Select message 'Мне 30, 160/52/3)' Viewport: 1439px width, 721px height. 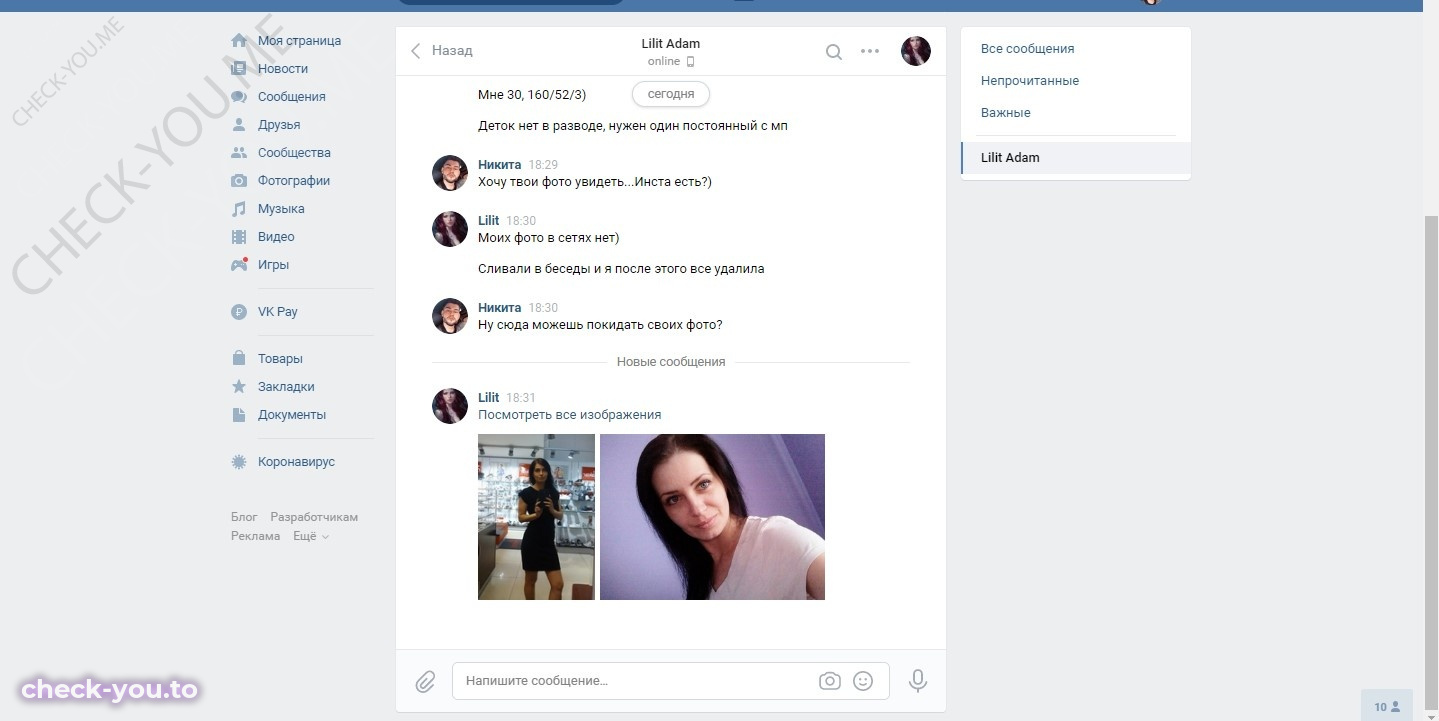point(532,95)
